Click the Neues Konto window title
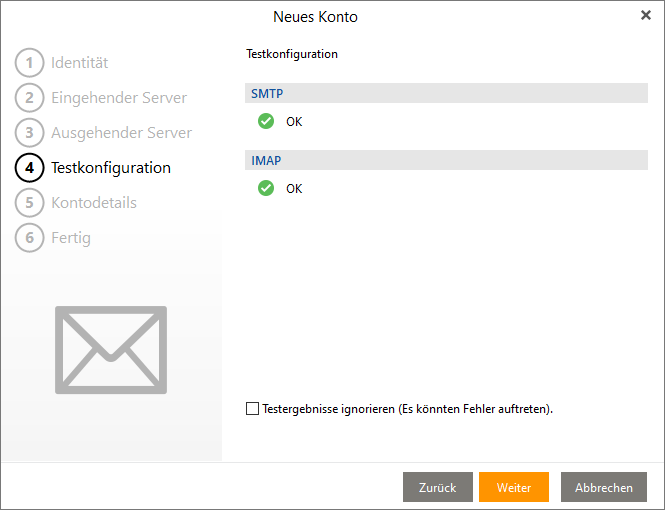Viewport: 665px width, 510px height. tap(315, 17)
